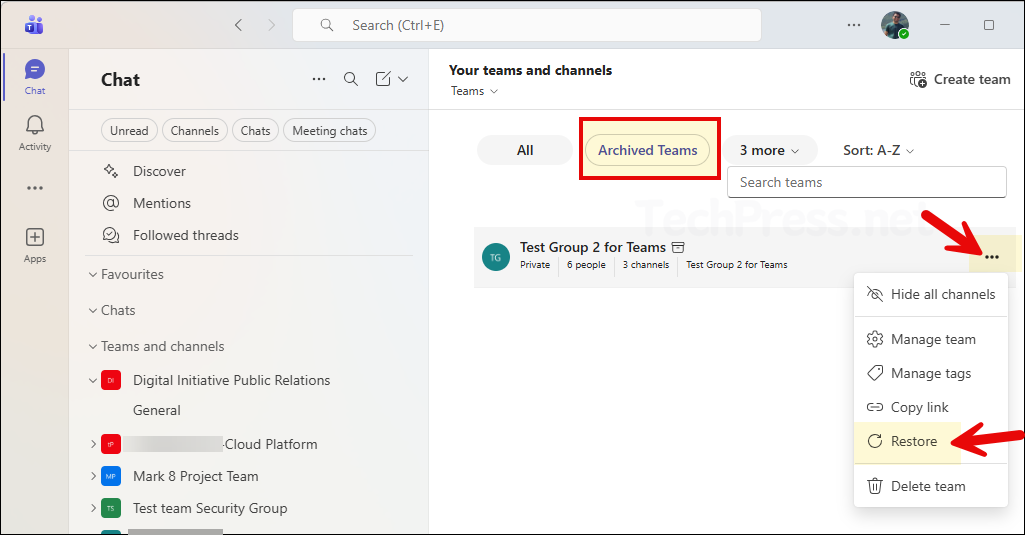
Task: Open Chat pane more options ellipsis
Action: [x=319, y=79]
